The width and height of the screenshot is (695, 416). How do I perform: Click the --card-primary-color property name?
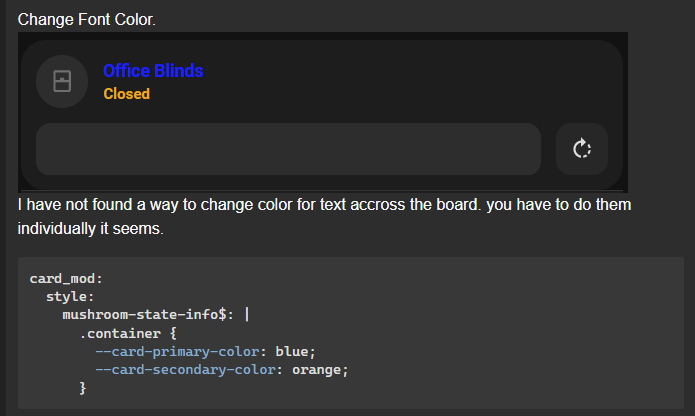[x=177, y=352]
